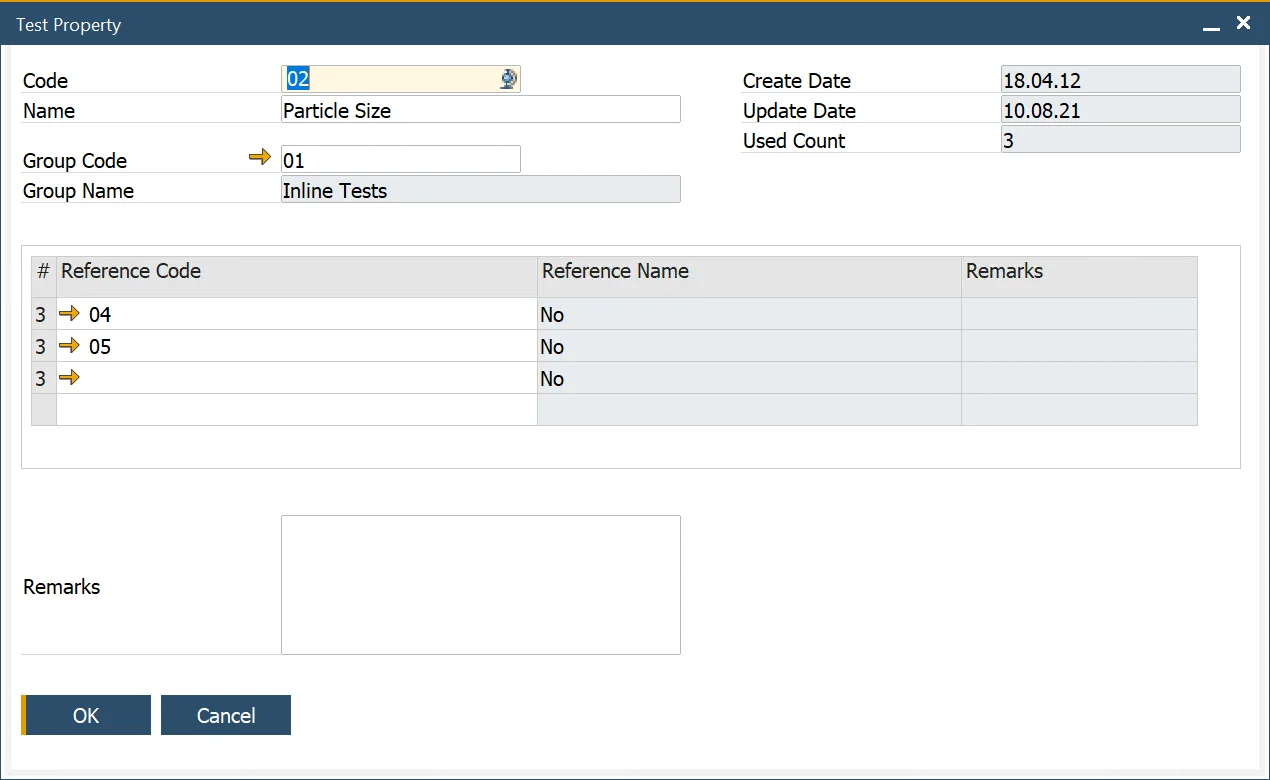Click the link arrow in the third reference row
1270x780 pixels.
coord(69,378)
